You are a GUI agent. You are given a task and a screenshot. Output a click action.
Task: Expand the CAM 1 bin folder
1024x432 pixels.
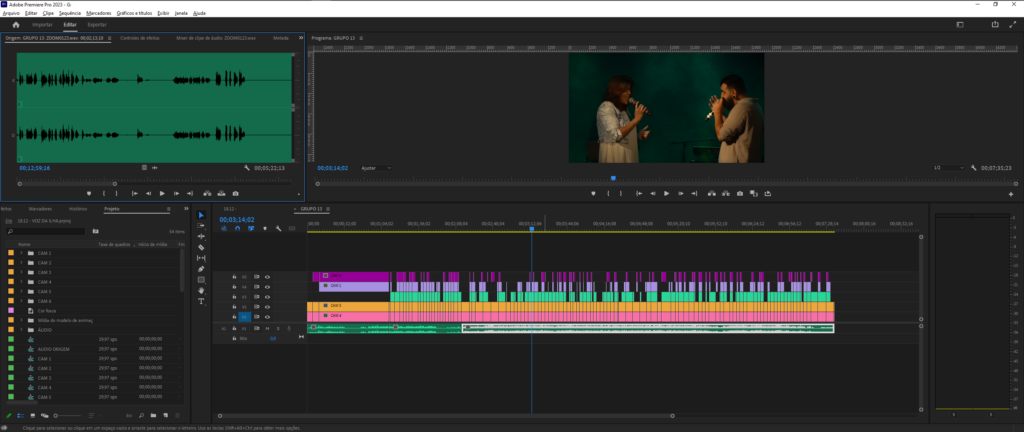click(21, 253)
